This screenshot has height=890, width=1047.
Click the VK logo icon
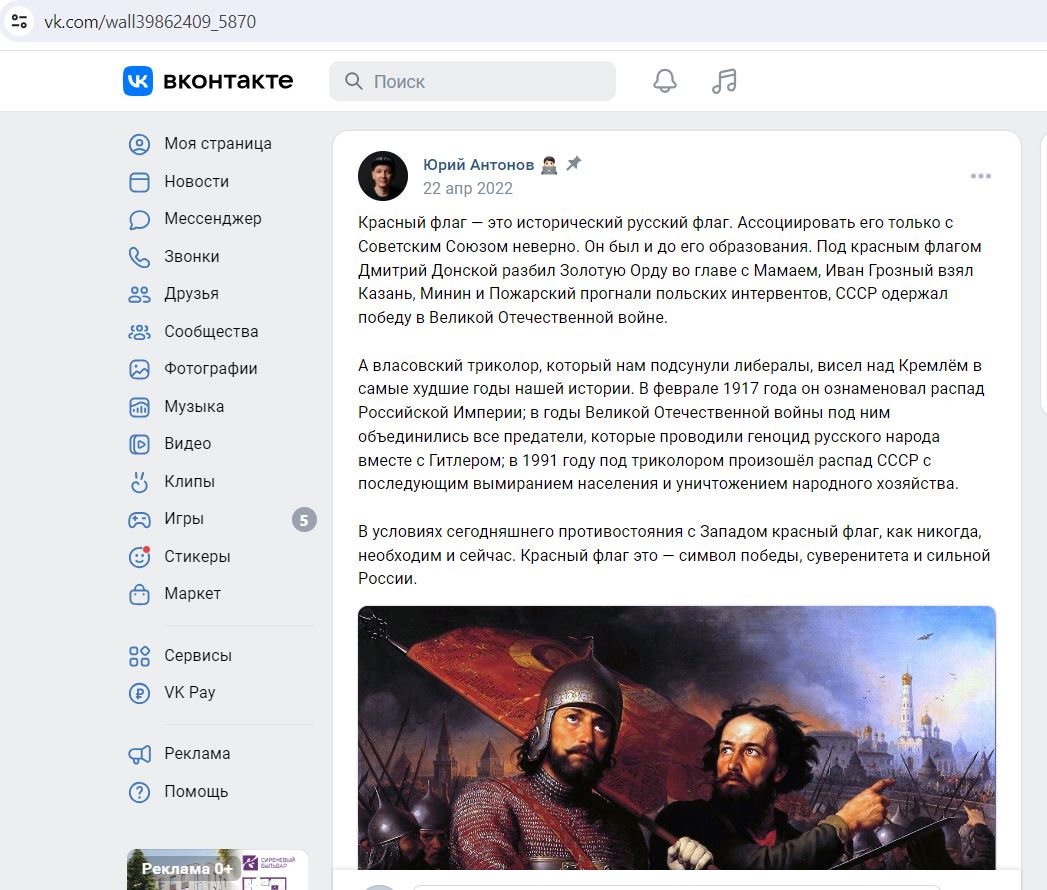tap(138, 81)
